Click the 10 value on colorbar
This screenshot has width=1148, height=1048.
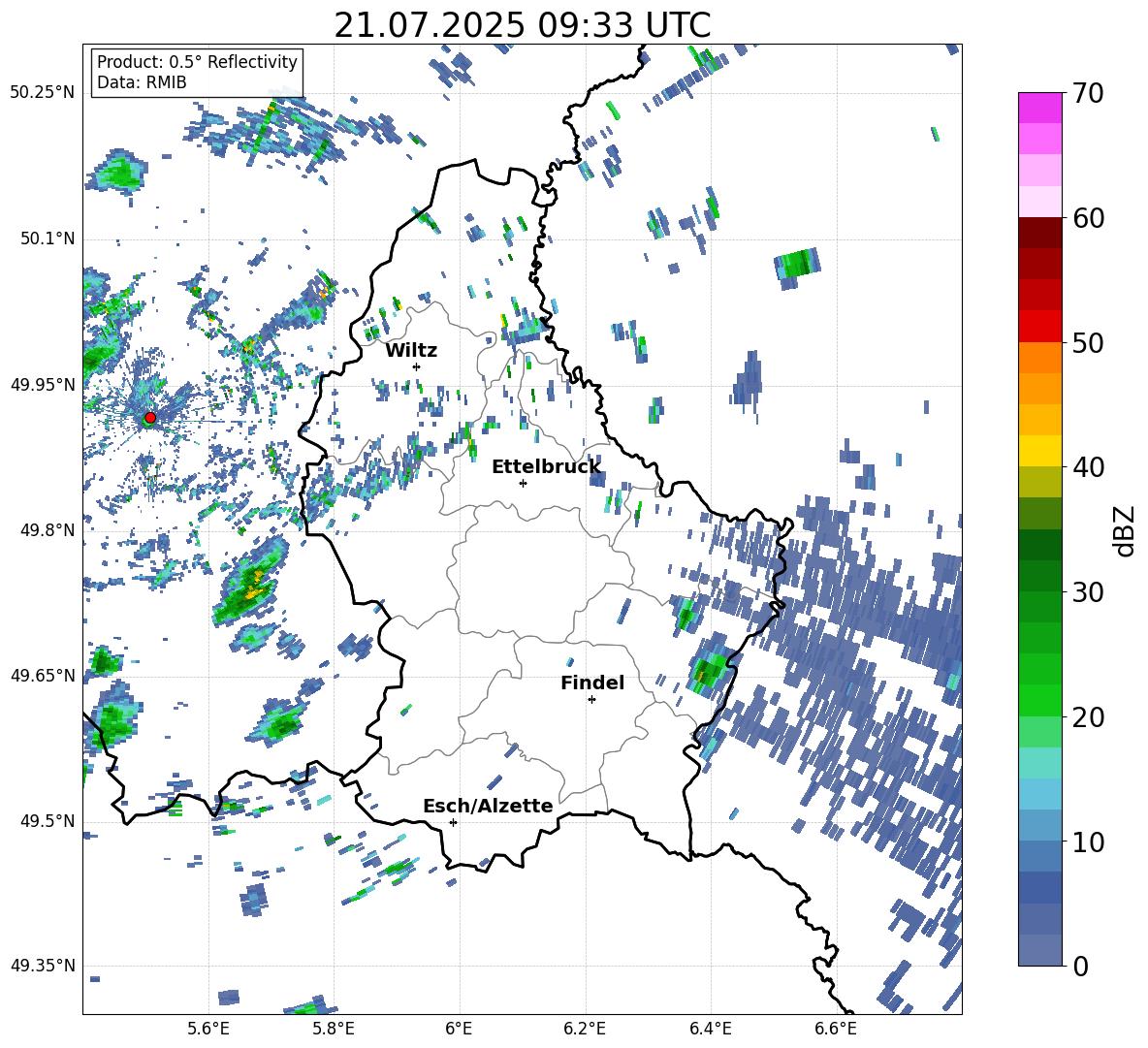[x=1088, y=842]
